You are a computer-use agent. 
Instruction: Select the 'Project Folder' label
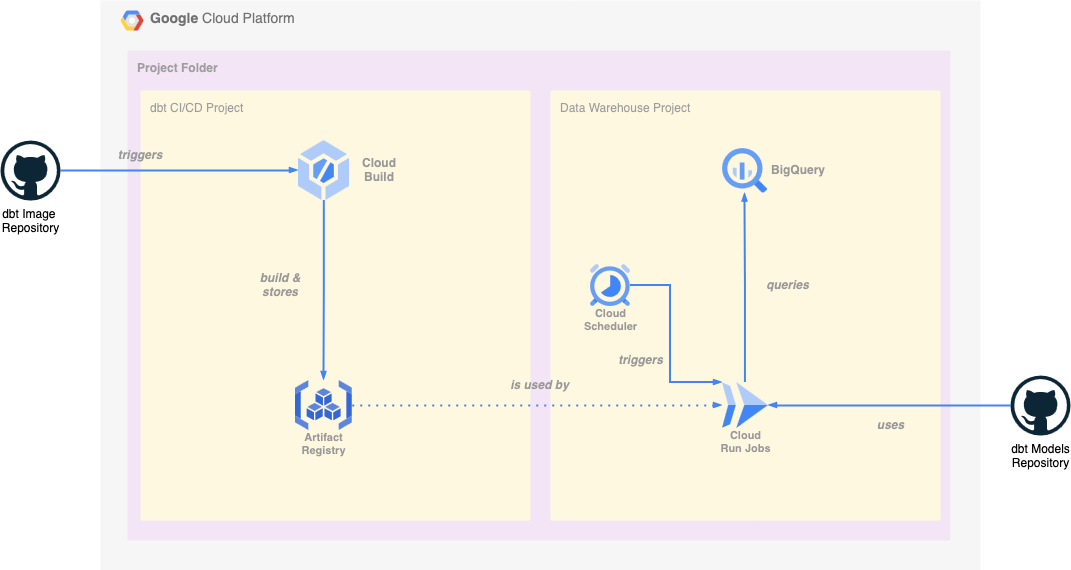click(177, 68)
